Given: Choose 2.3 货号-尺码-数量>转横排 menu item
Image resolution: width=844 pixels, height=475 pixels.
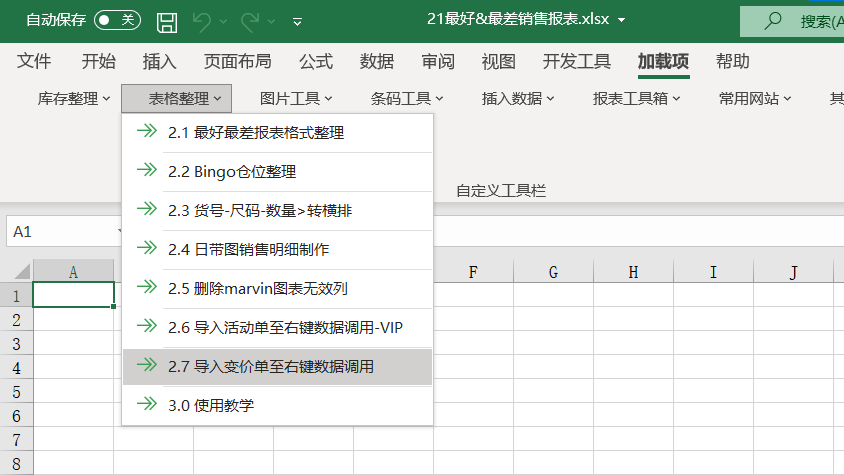Looking at the screenshot, I should click(277, 211).
